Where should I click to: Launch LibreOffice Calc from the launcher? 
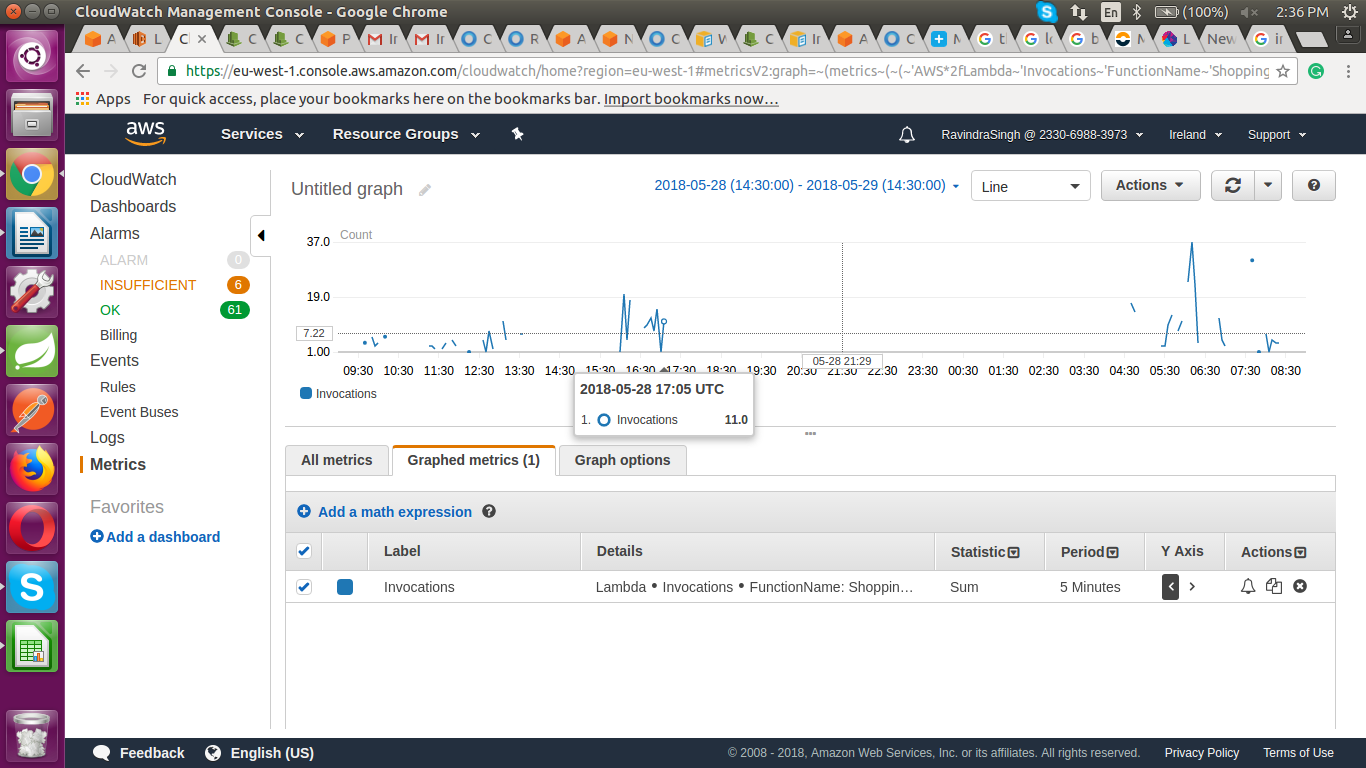33,645
